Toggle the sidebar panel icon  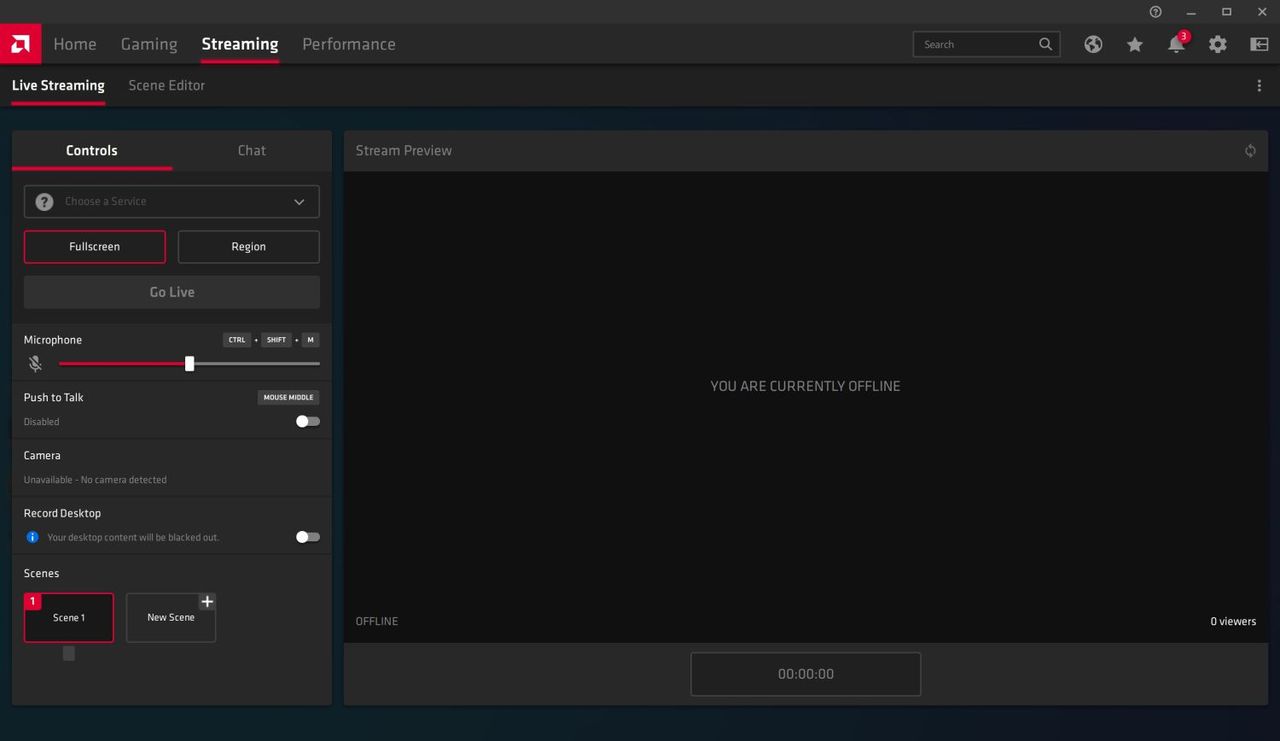tap(1259, 44)
